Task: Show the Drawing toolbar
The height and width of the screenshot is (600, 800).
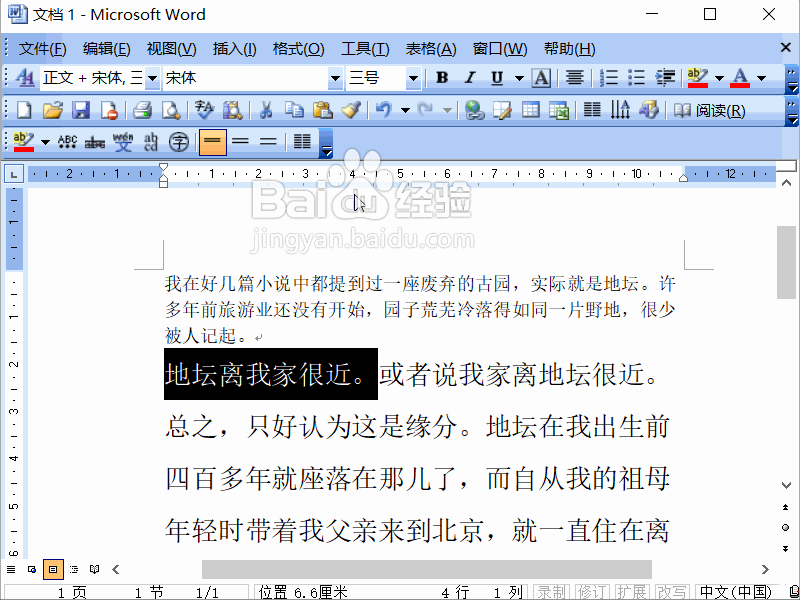Action: [649, 110]
